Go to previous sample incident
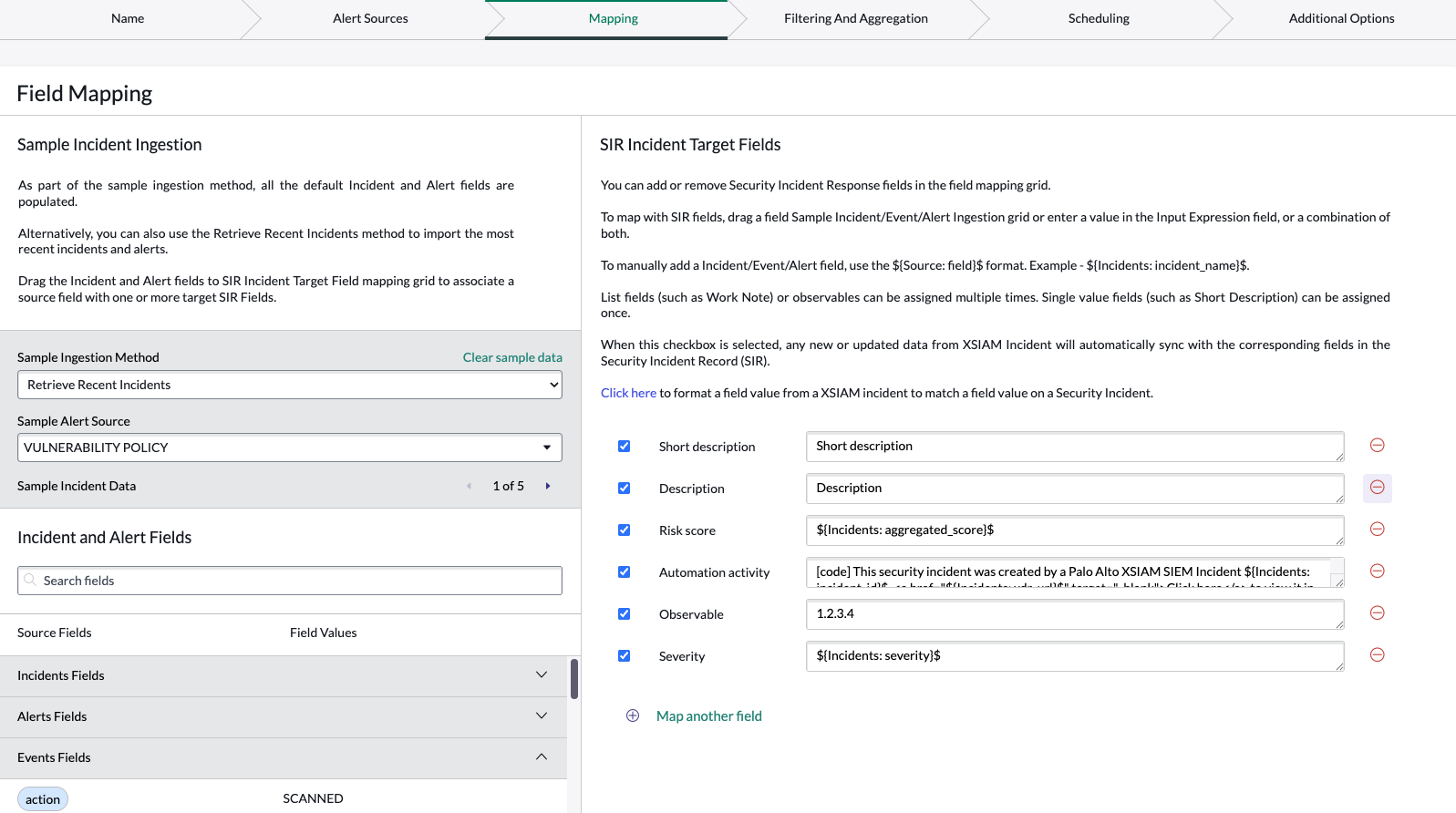1456x813 pixels. click(469, 486)
